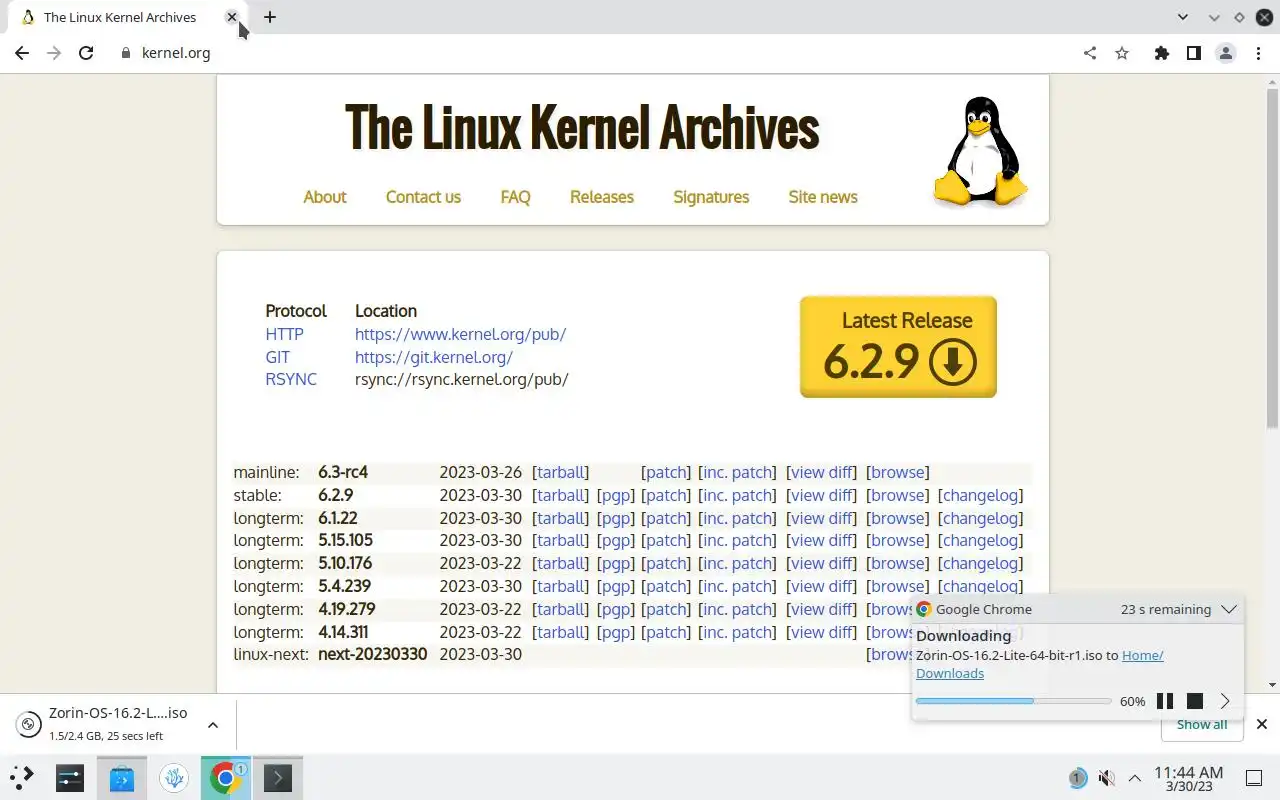1280x800 pixels.
Task: Unmute the system volume icon
Action: click(x=1106, y=777)
